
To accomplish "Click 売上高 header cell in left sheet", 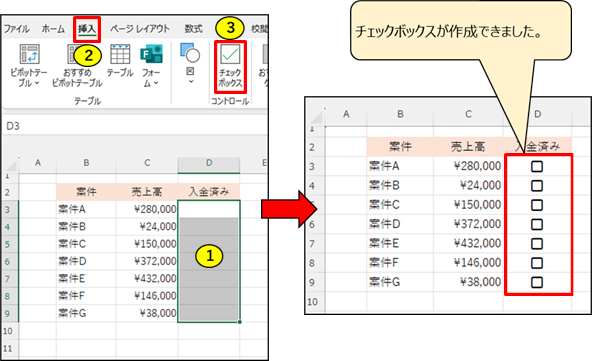I will (x=147, y=192).
